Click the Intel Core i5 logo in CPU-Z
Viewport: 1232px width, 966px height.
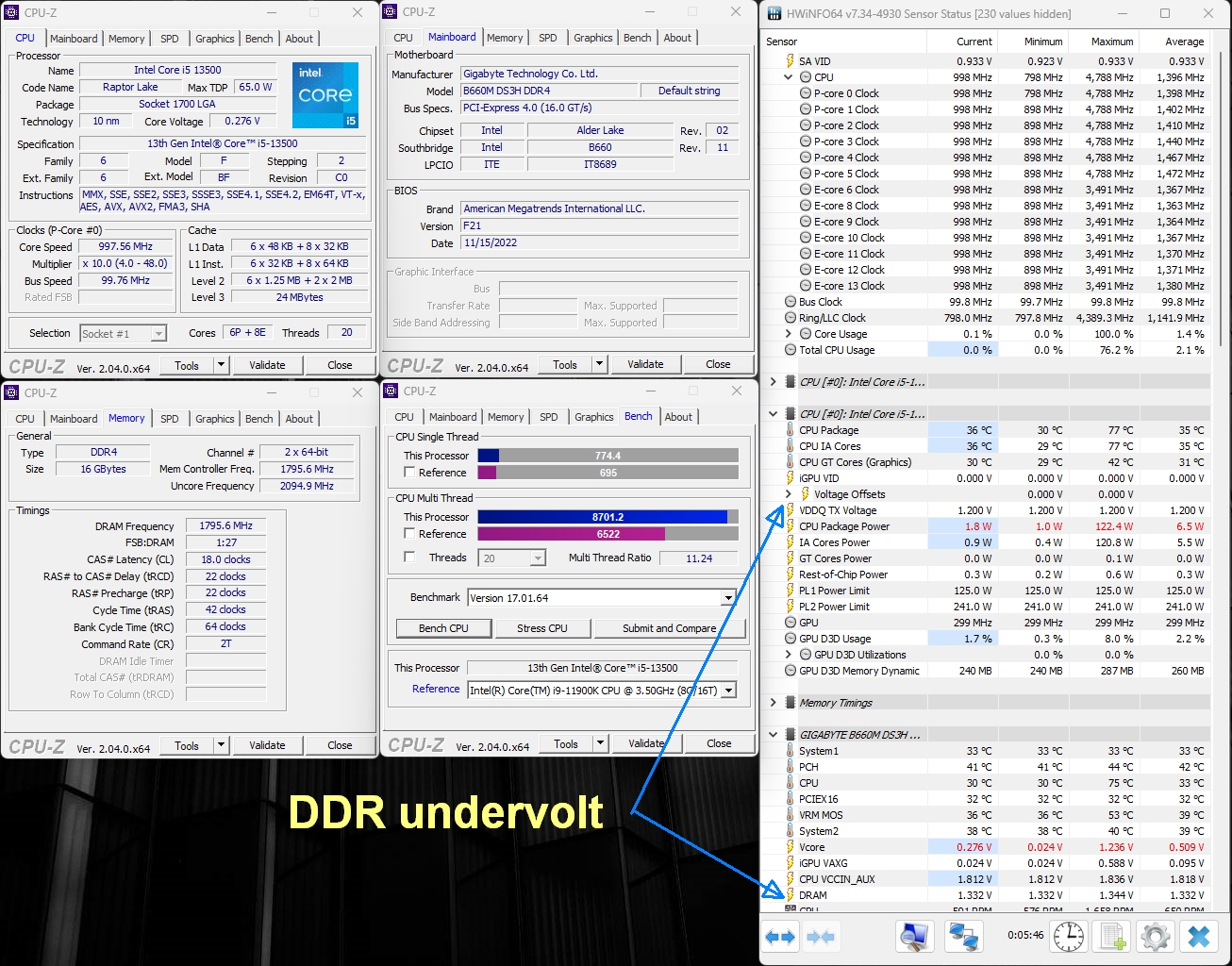point(325,95)
